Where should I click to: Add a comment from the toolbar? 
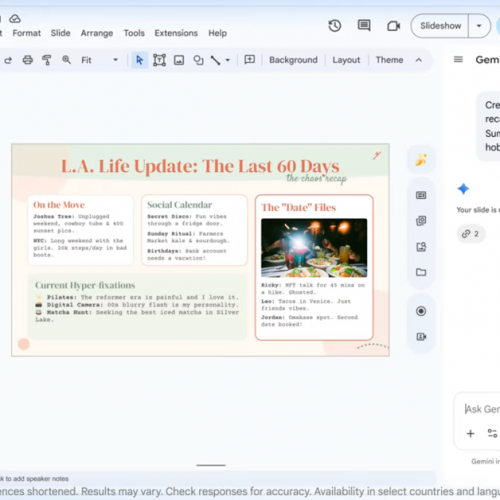click(249, 60)
